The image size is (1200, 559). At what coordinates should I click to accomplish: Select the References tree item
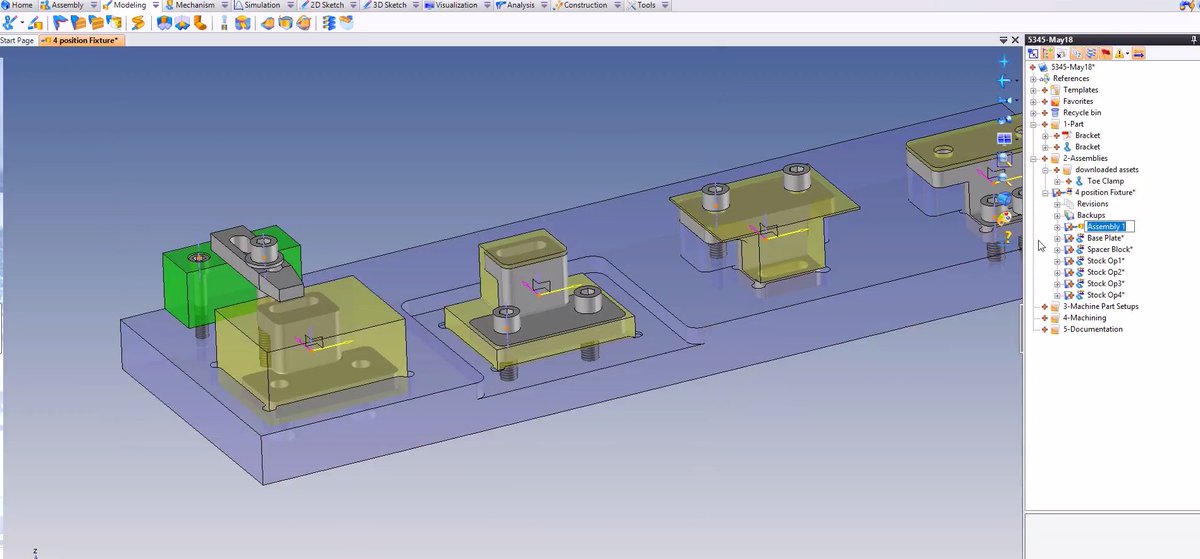pos(1071,79)
